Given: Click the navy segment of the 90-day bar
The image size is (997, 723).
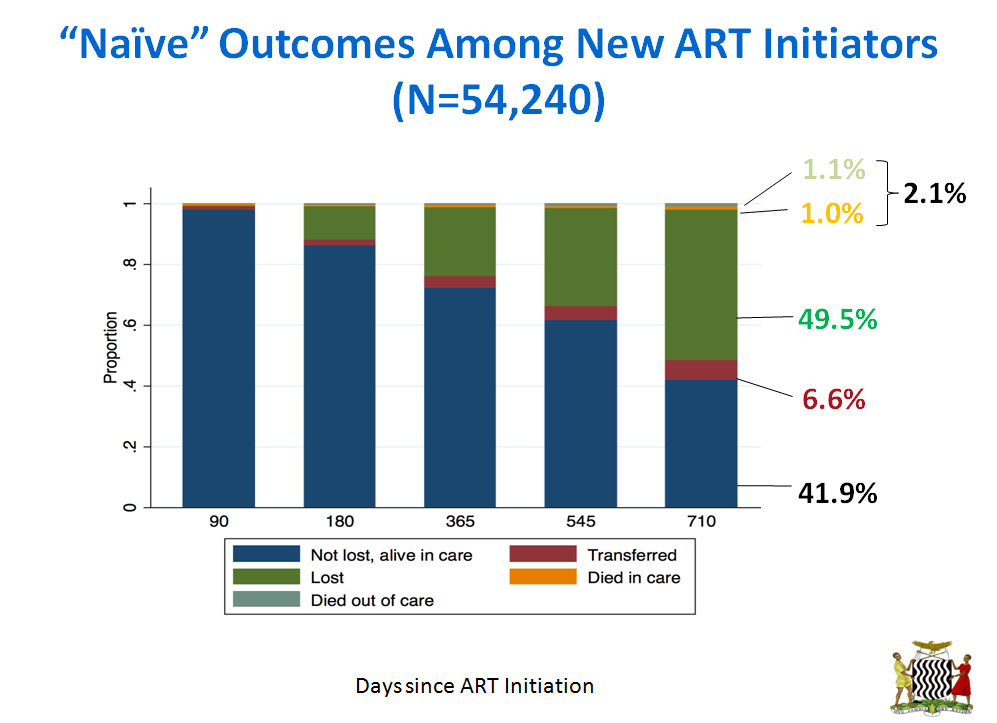Looking at the screenshot, I should click(219, 358).
